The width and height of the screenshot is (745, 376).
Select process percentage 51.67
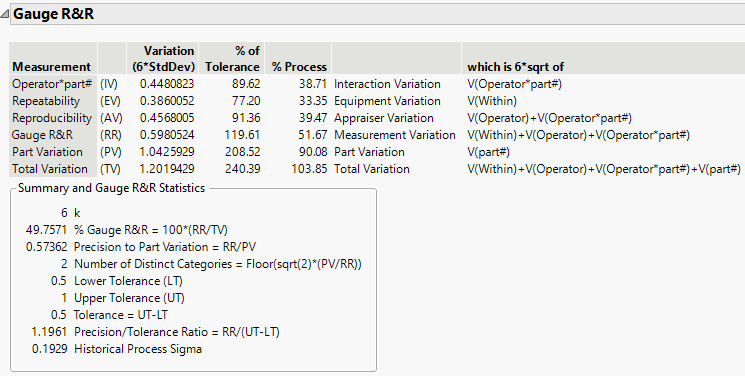pyautogui.click(x=313, y=135)
